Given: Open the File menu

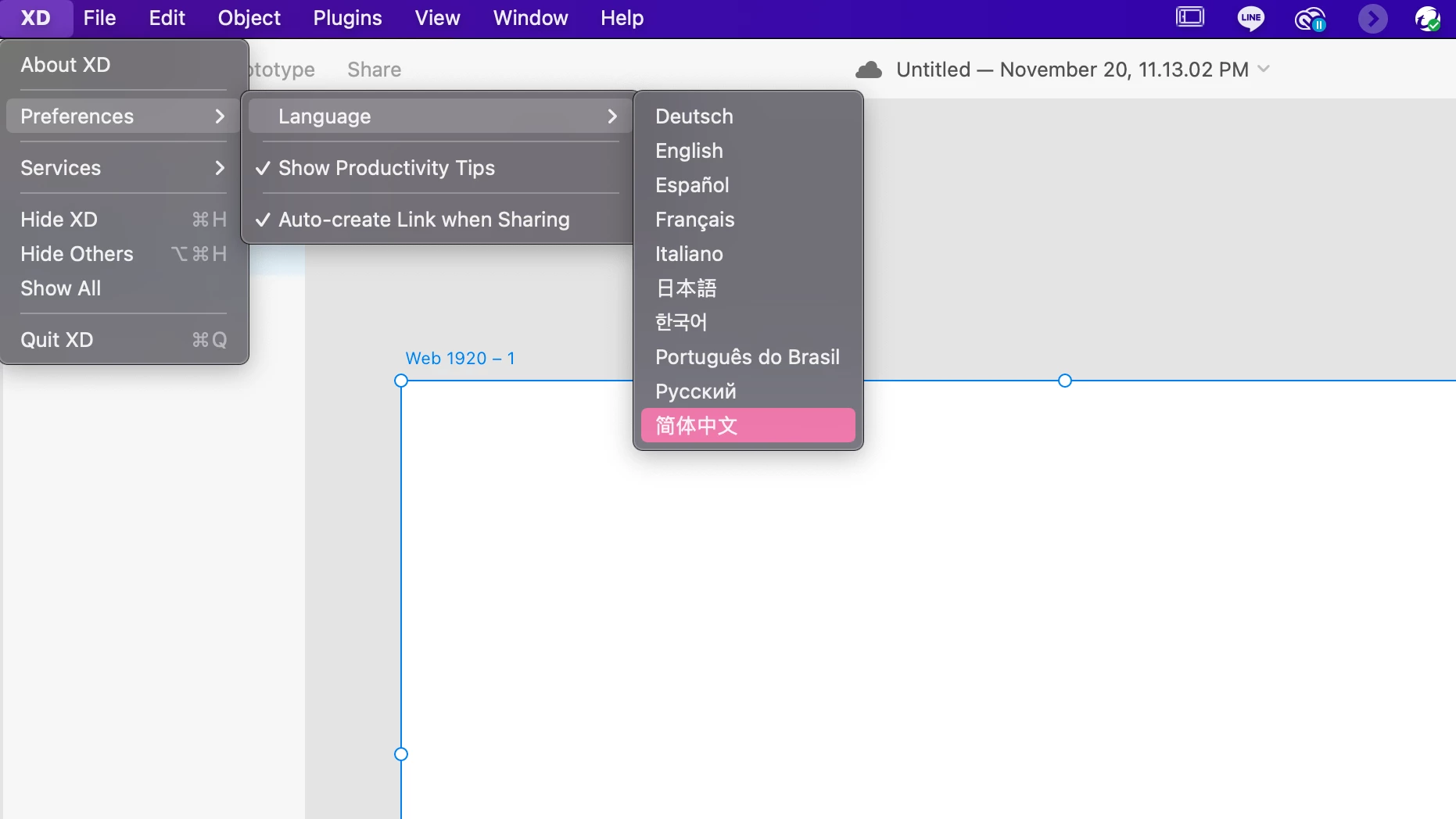Looking at the screenshot, I should point(99,18).
